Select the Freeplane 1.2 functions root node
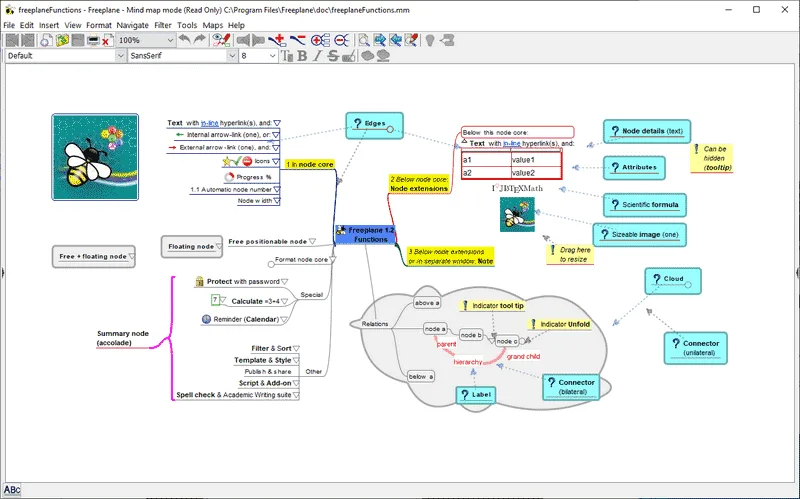The width and height of the screenshot is (800, 499). click(x=365, y=235)
